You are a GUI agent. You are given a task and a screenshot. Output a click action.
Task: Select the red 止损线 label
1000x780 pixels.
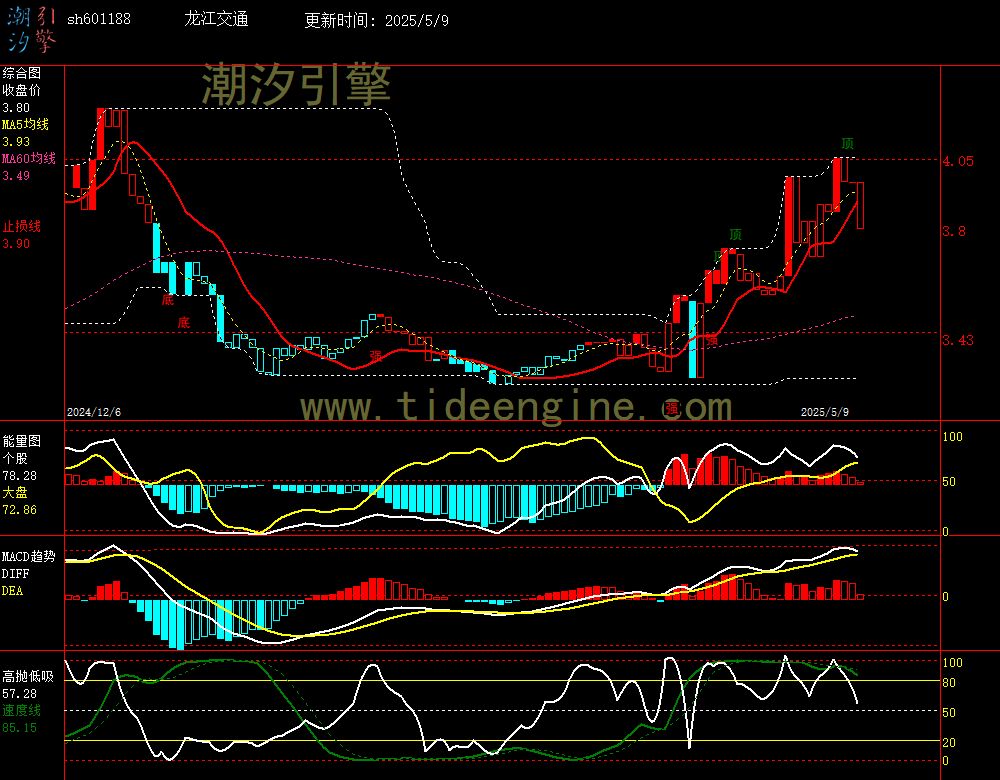click(21, 226)
